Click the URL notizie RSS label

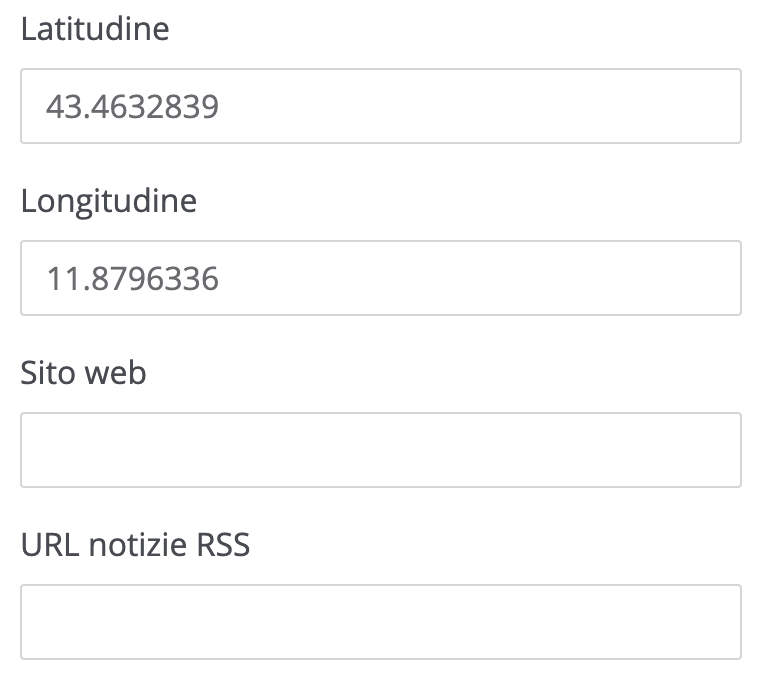(135, 545)
